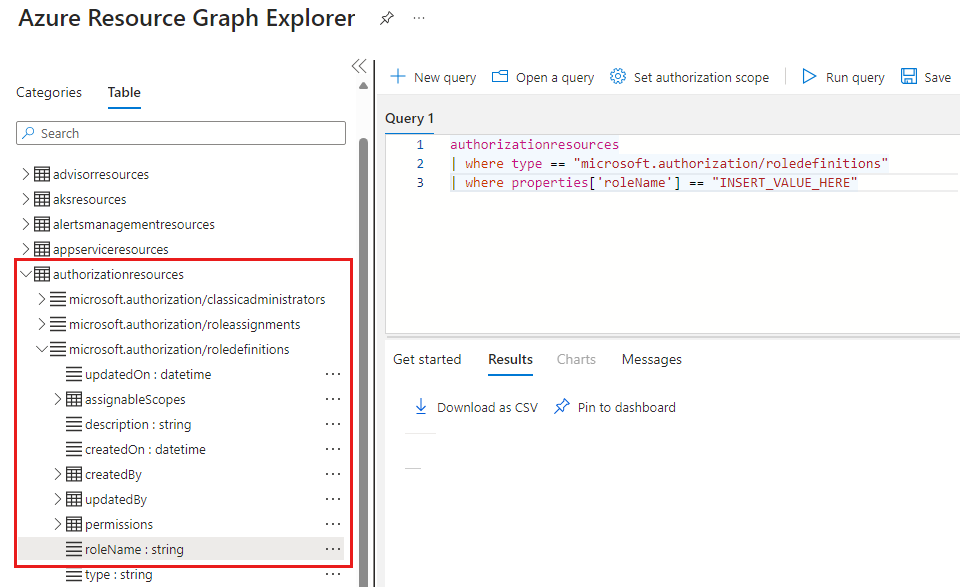Select the Query 1 tab
The image size is (960, 587).
point(408,118)
